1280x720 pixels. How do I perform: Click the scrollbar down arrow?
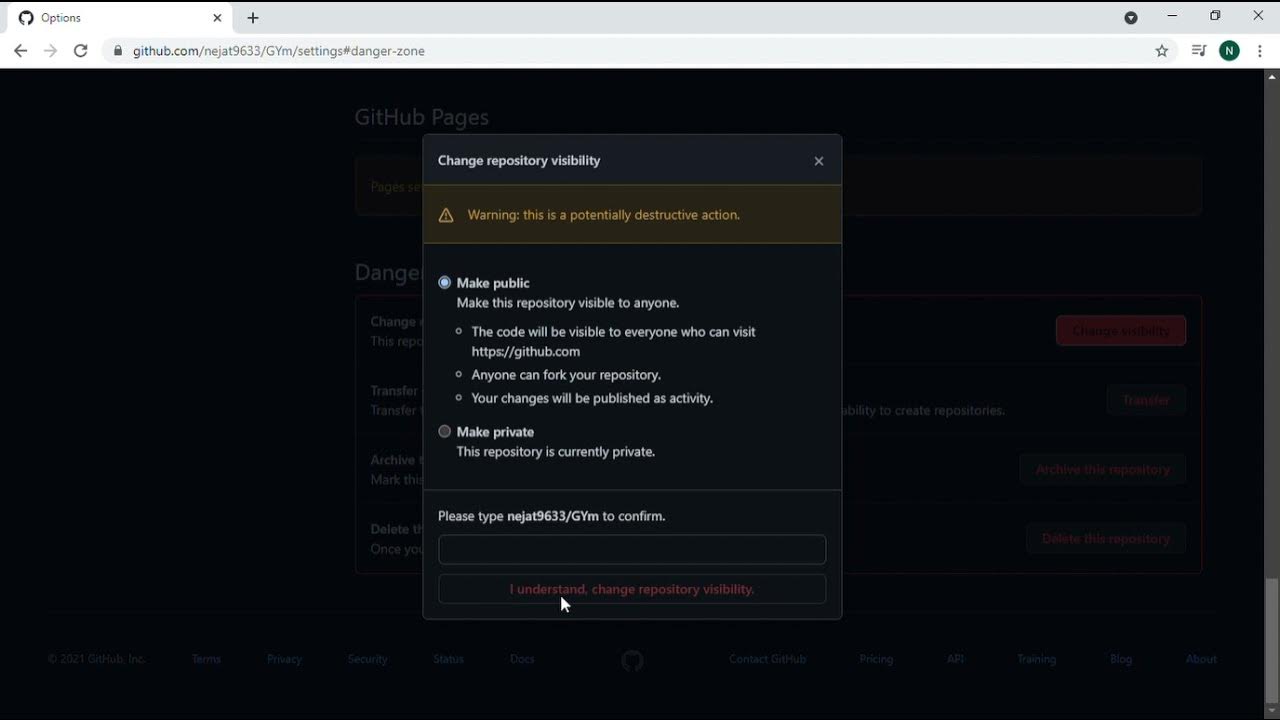click(1272, 711)
